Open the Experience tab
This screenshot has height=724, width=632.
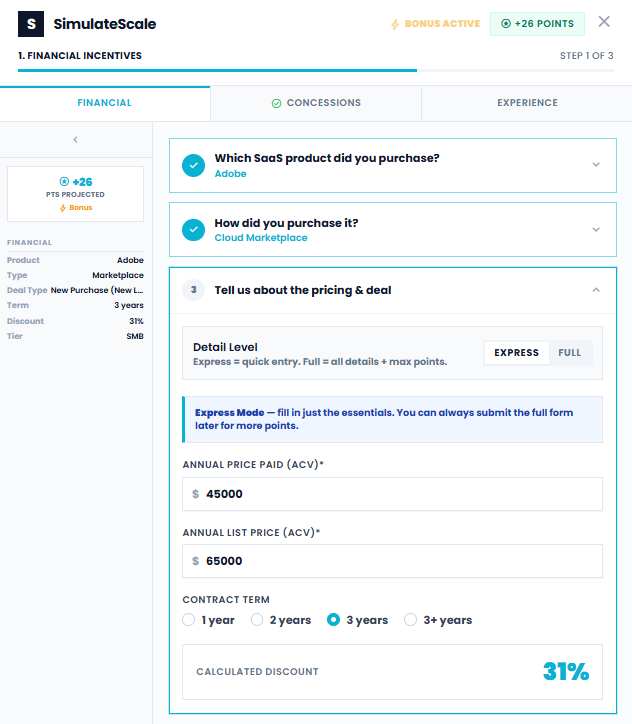tap(527, 103)
